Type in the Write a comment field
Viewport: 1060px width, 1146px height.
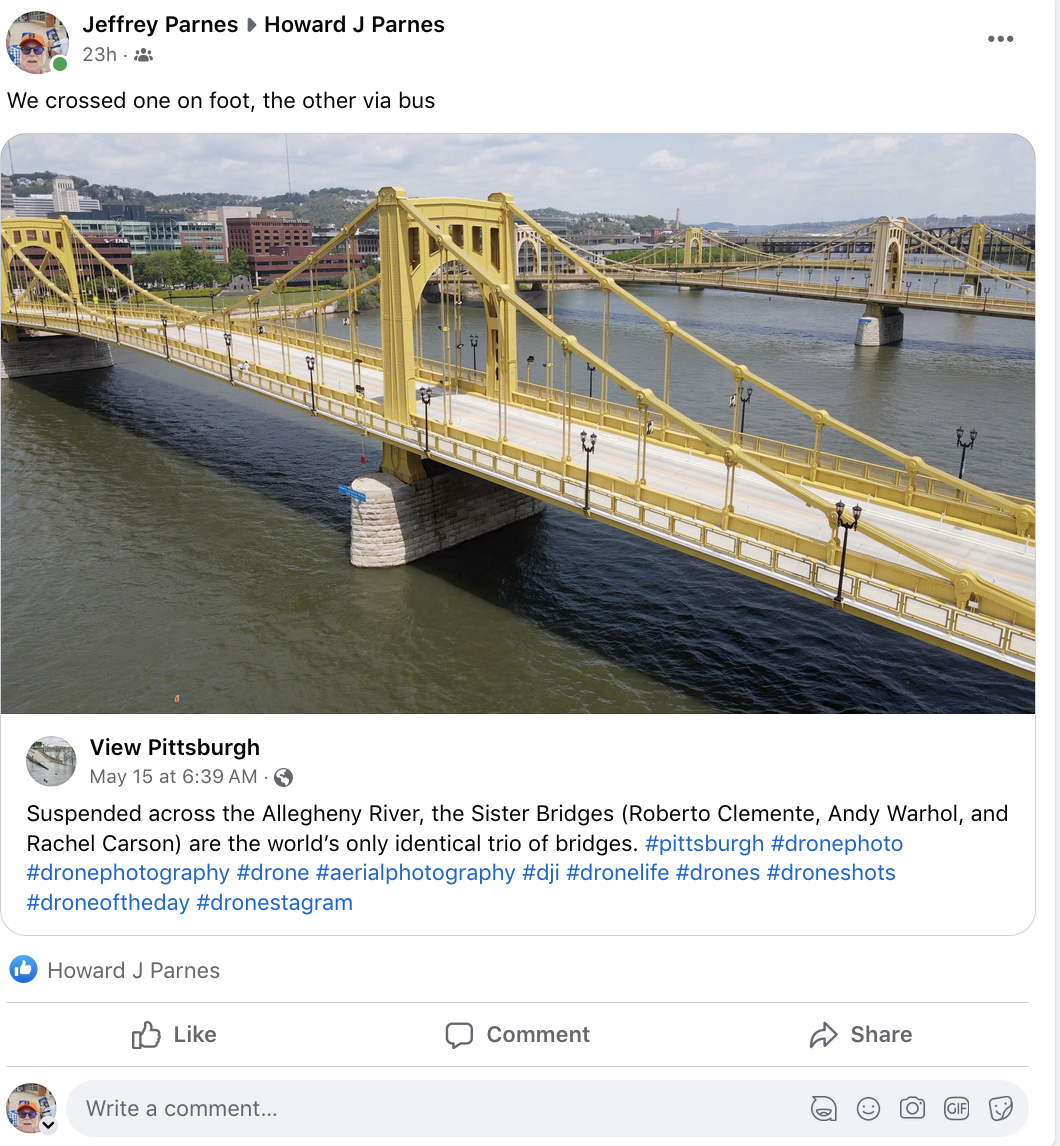(x=430, y=1108)
